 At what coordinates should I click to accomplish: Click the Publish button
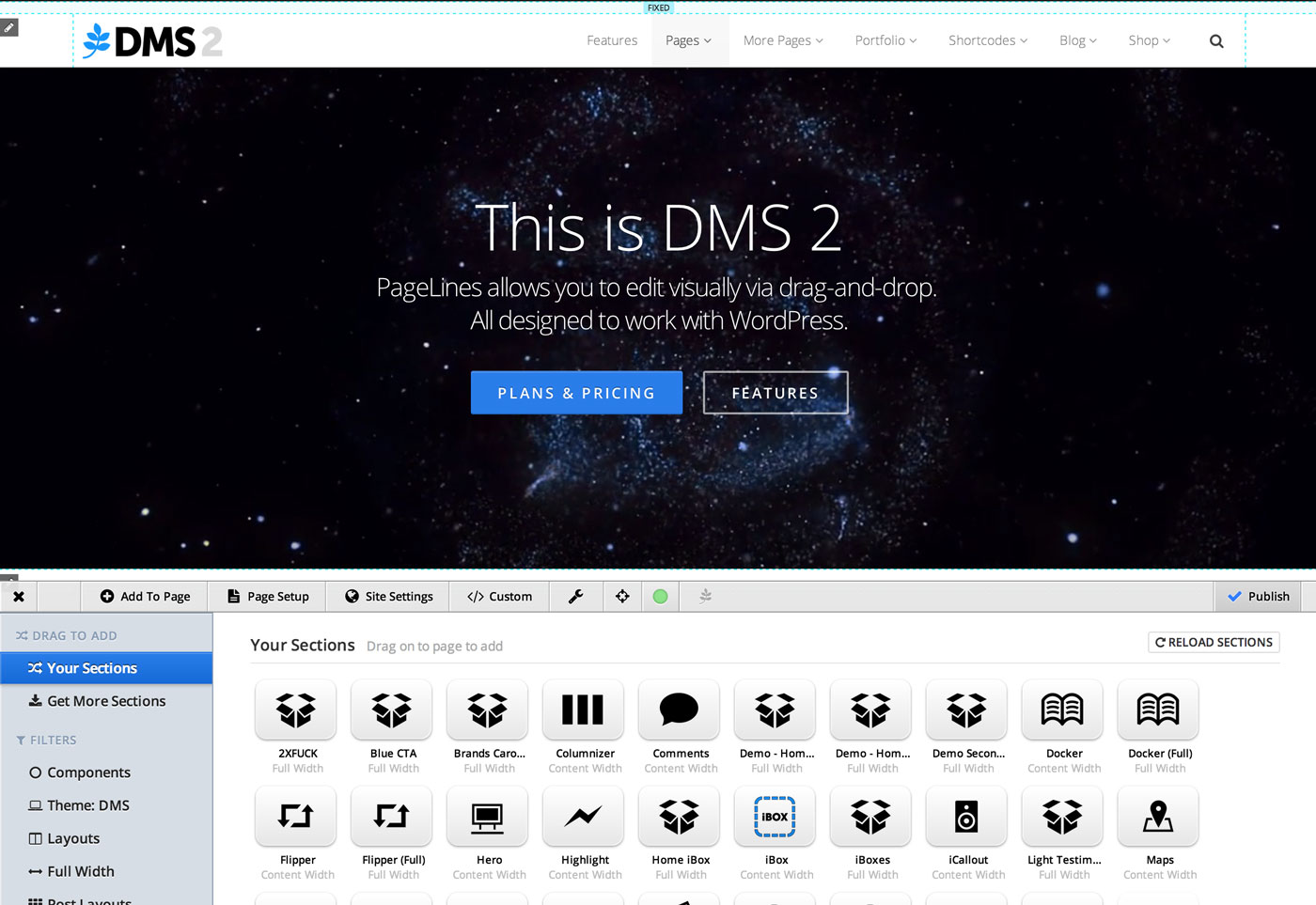coord(1258,597)
